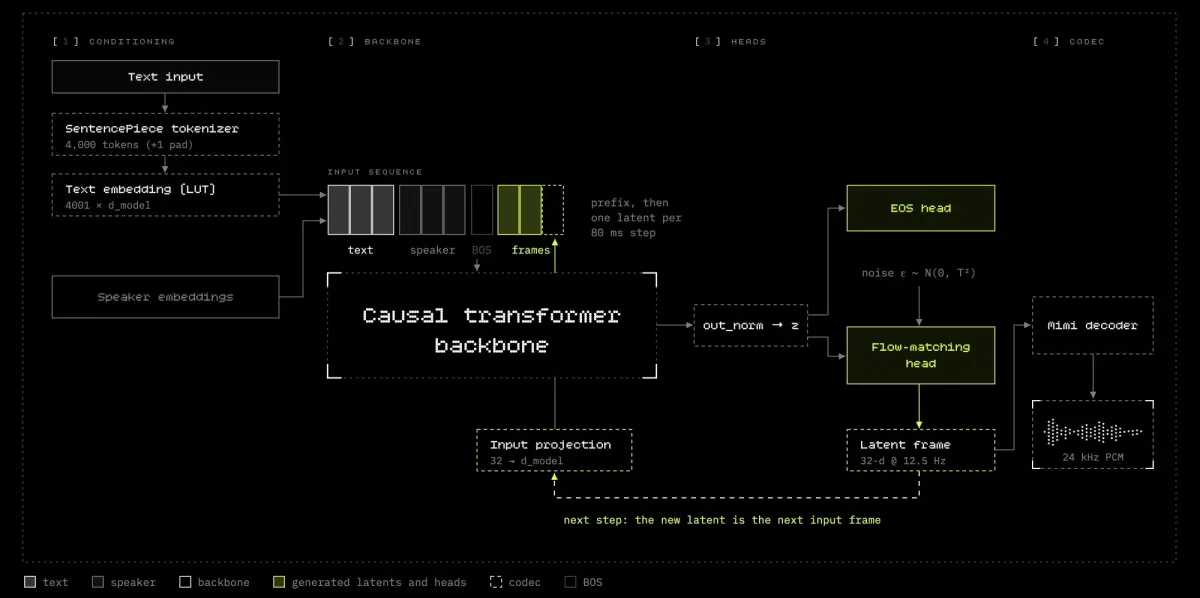Click the waveform icon above 24 kHz PCM

pos(1092,432)
